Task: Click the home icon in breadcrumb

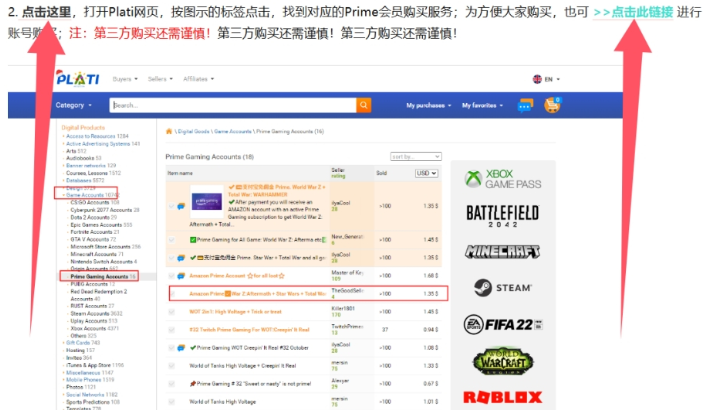Action: point(169,131)
